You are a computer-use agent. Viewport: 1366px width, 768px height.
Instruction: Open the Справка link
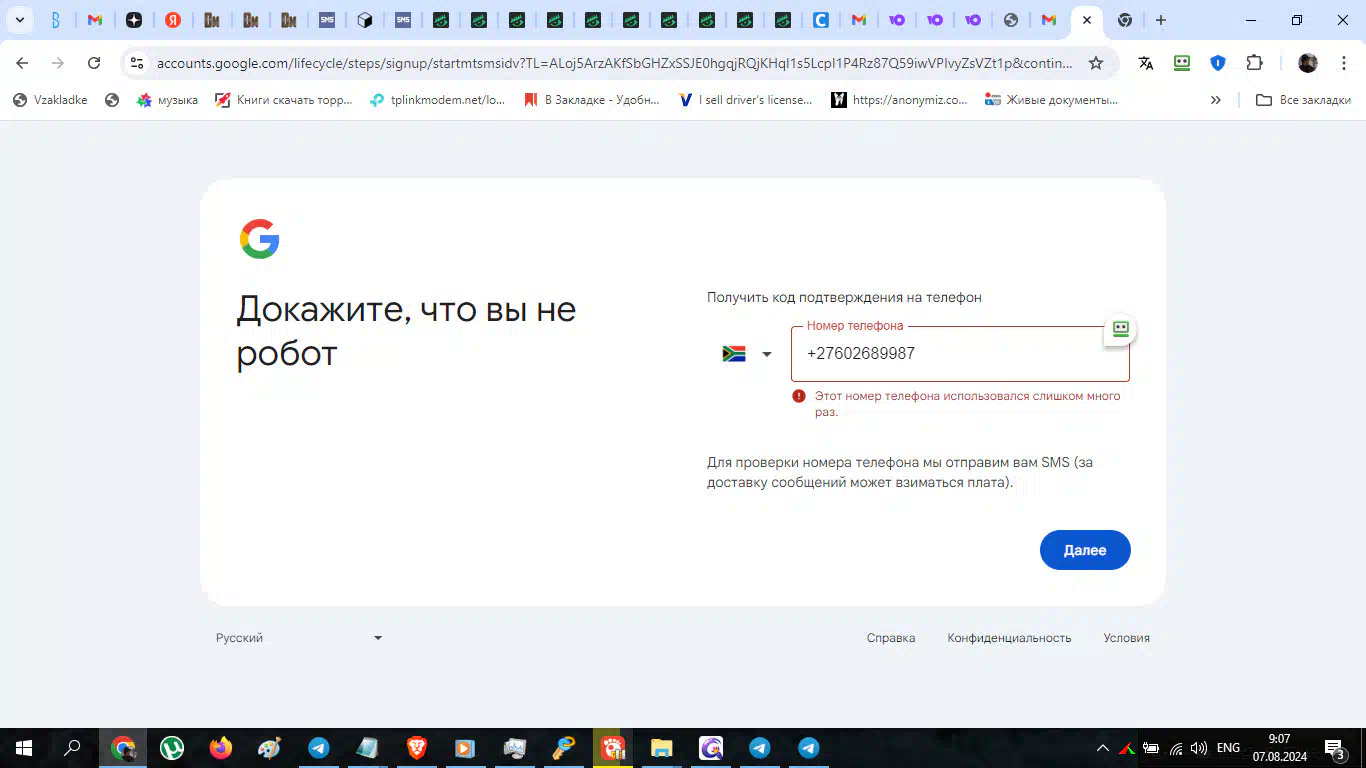tap(891, 638)
